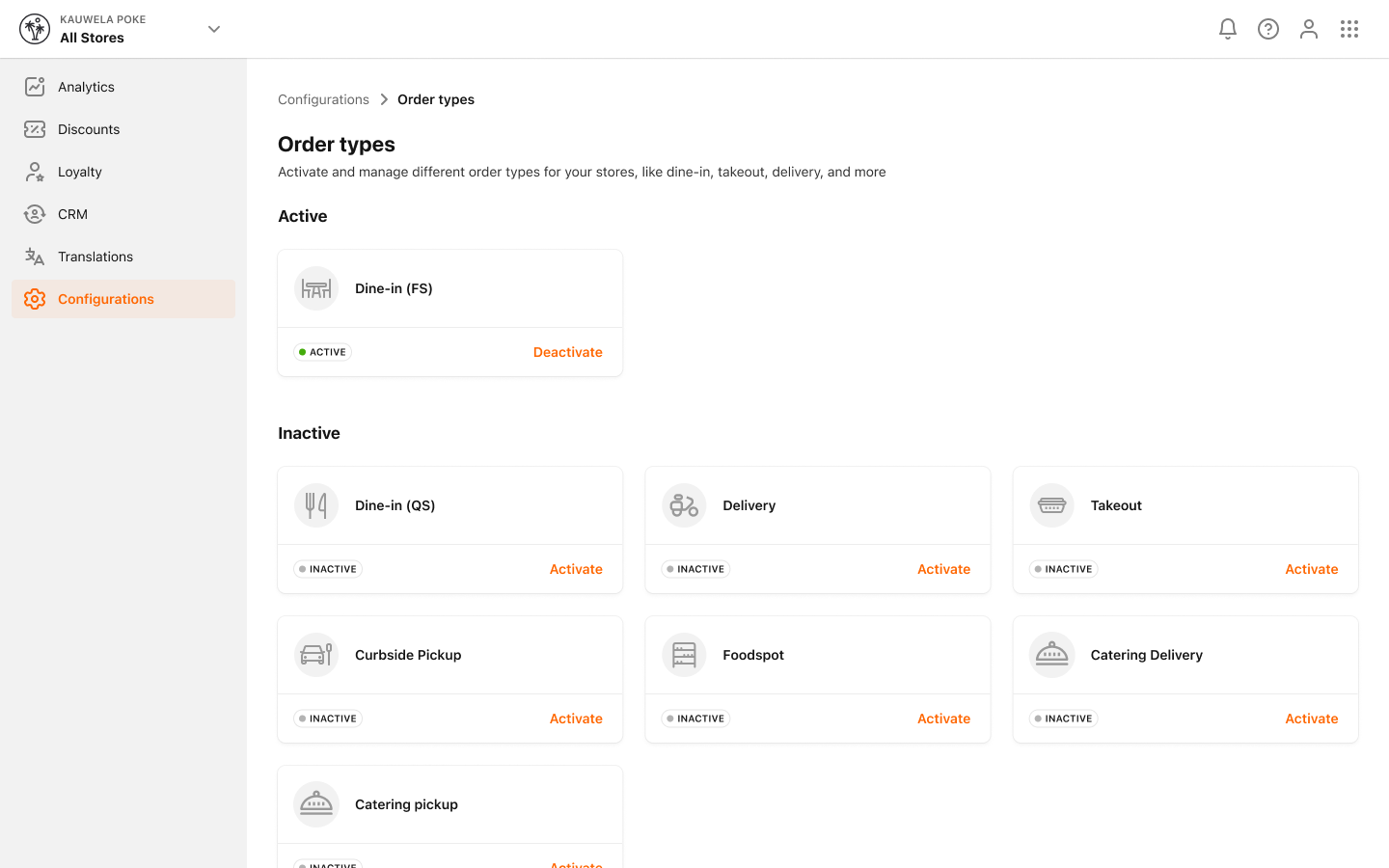Screen dimensions: 1389x868
Task: Click the Configurations gear icon
Action: point(35,299)
